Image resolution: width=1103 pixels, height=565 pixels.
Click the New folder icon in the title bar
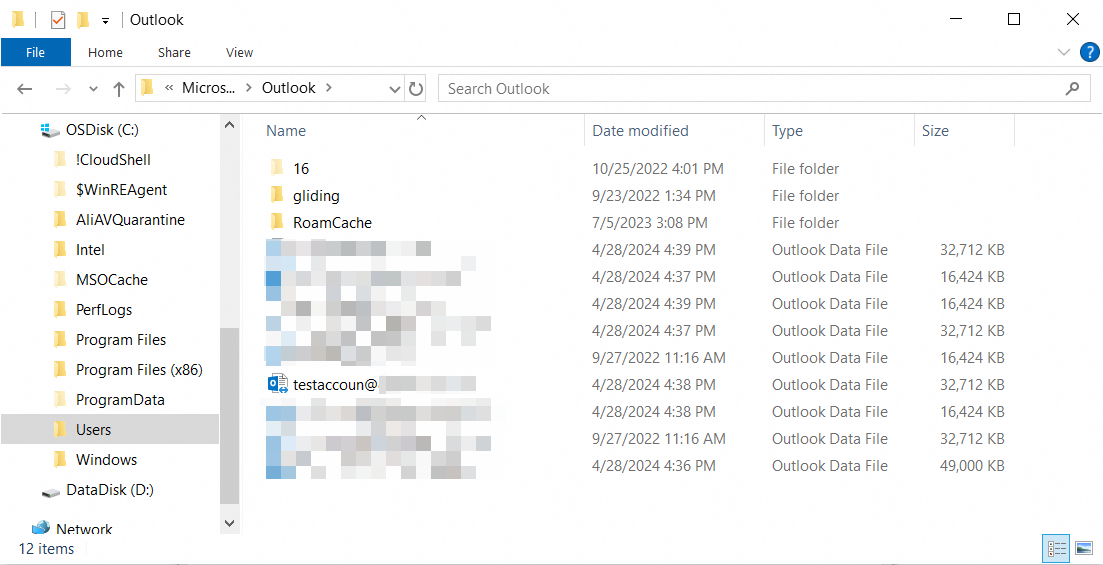coord(83,19)
